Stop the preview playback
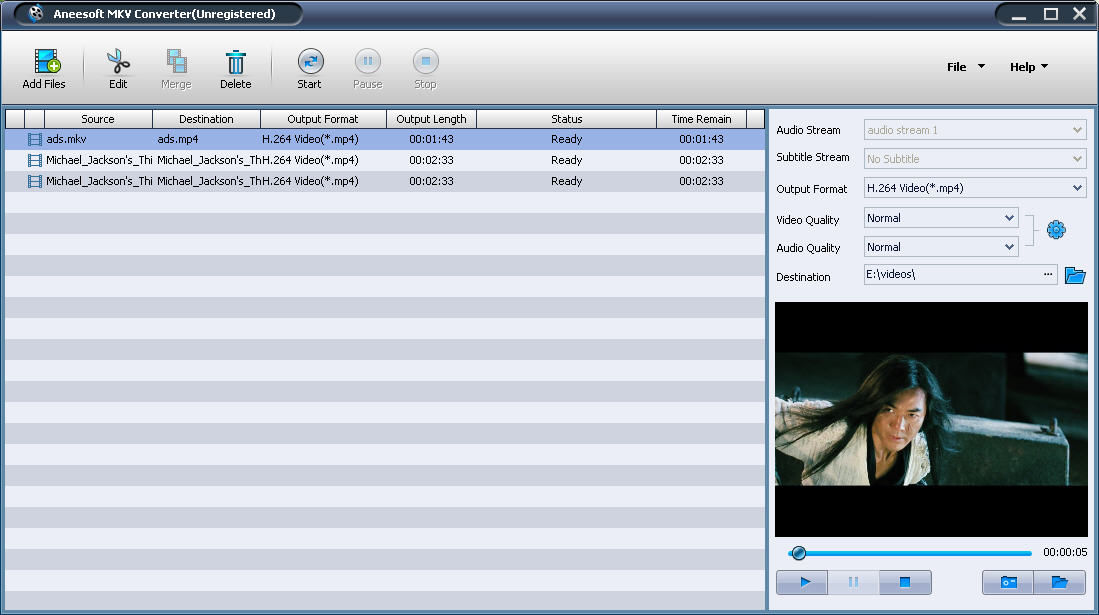This screenshot has width=1099, height=615. (x=905, y=582)
